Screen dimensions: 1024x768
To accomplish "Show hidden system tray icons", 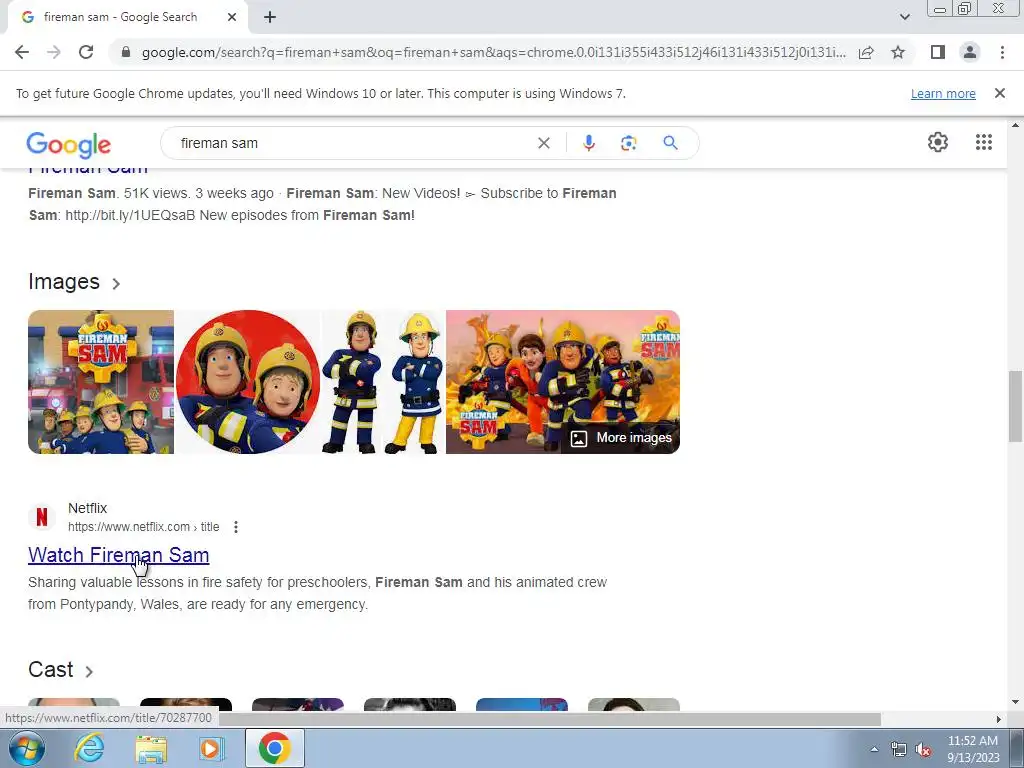I will point(874,749).
